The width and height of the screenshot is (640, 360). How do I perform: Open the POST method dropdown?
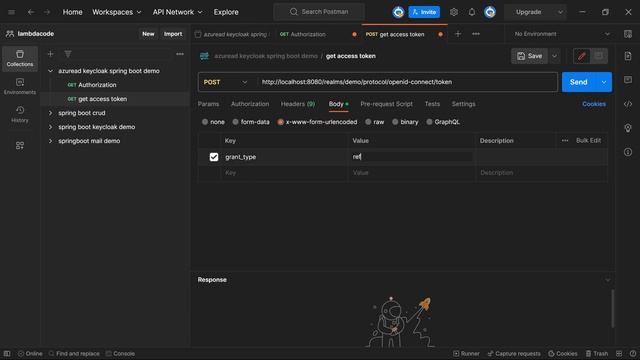coord(225,82)
